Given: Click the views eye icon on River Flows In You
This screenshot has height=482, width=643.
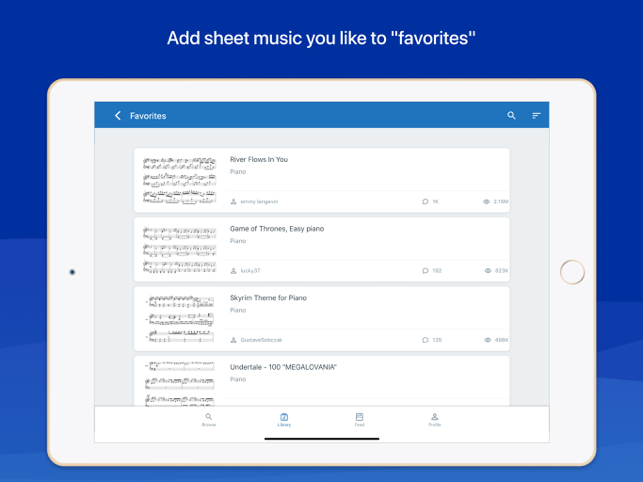Looking at the screenshot, I should pyautogui.click(x=486, y=201).
